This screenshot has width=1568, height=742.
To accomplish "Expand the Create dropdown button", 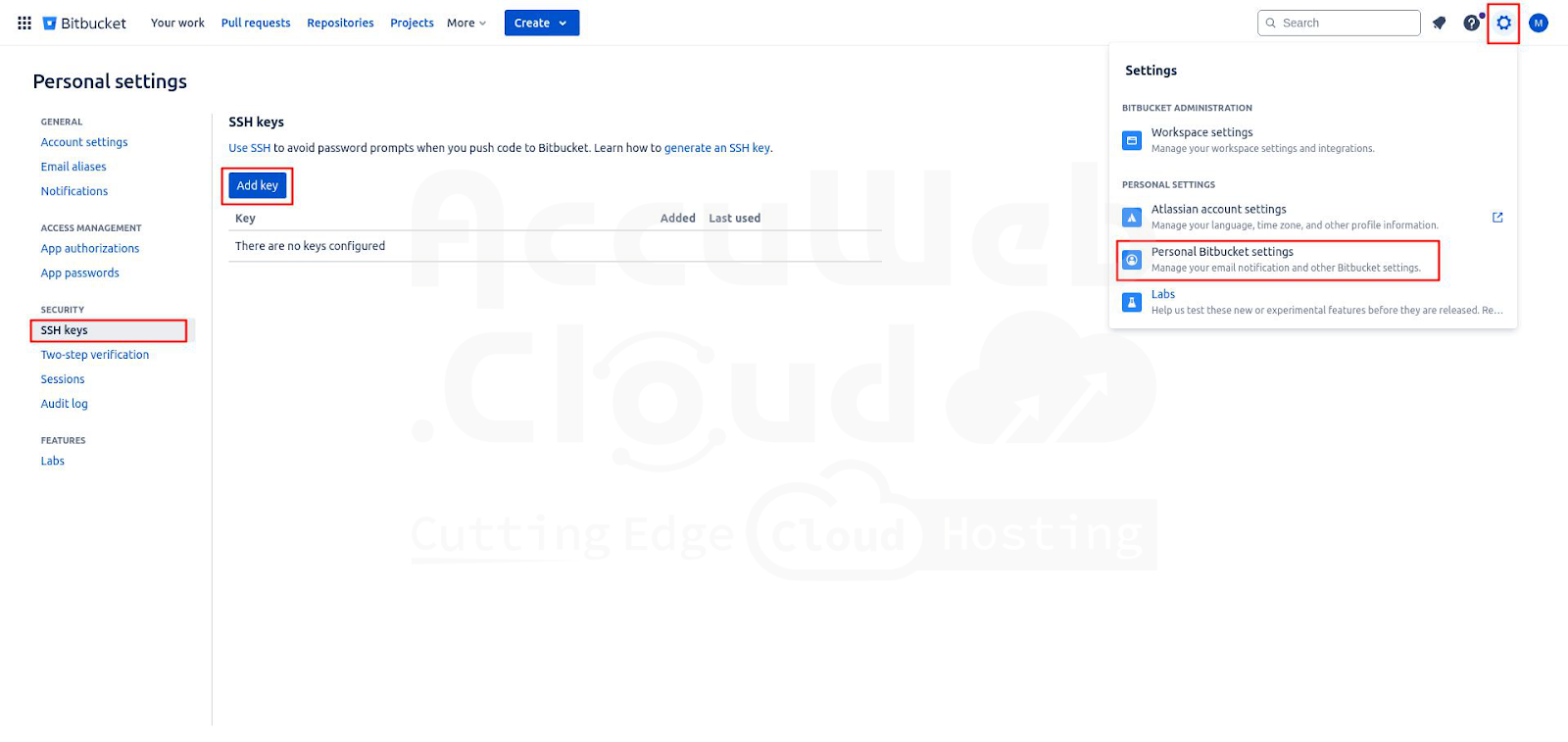I will pyautogui.click(x=541, y=23).
